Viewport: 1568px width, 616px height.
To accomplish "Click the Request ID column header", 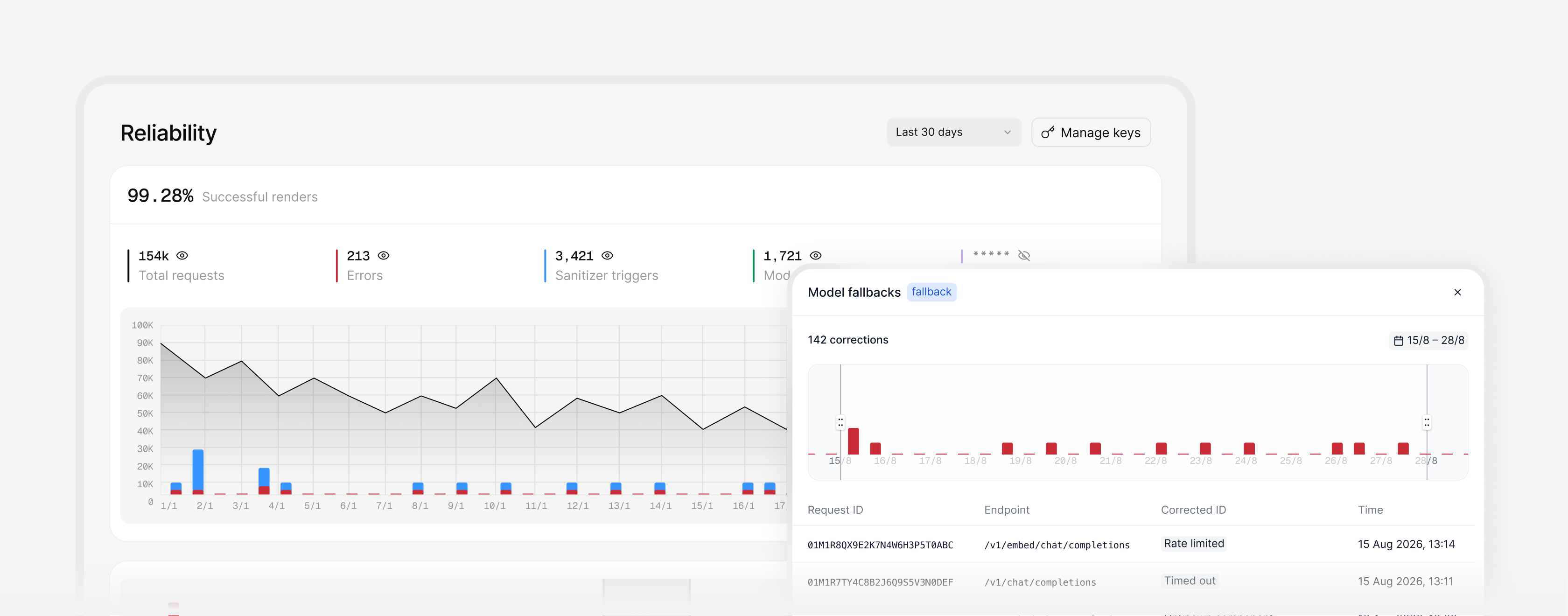I will [835, 510].
